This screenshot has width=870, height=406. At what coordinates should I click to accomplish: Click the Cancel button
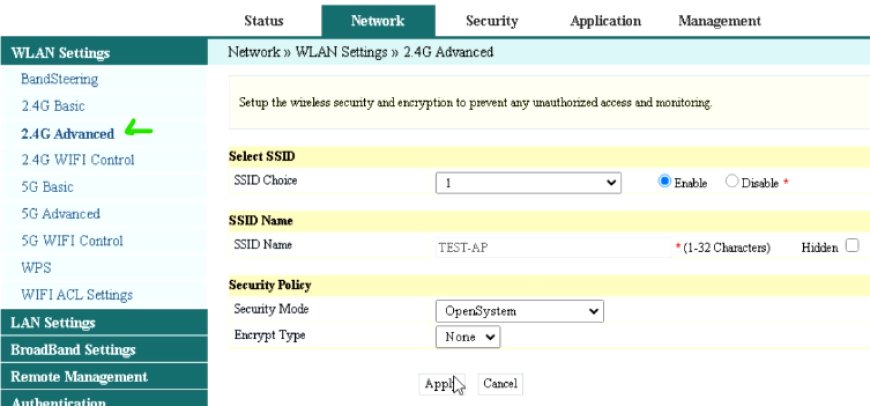click(x=500, y=384)
